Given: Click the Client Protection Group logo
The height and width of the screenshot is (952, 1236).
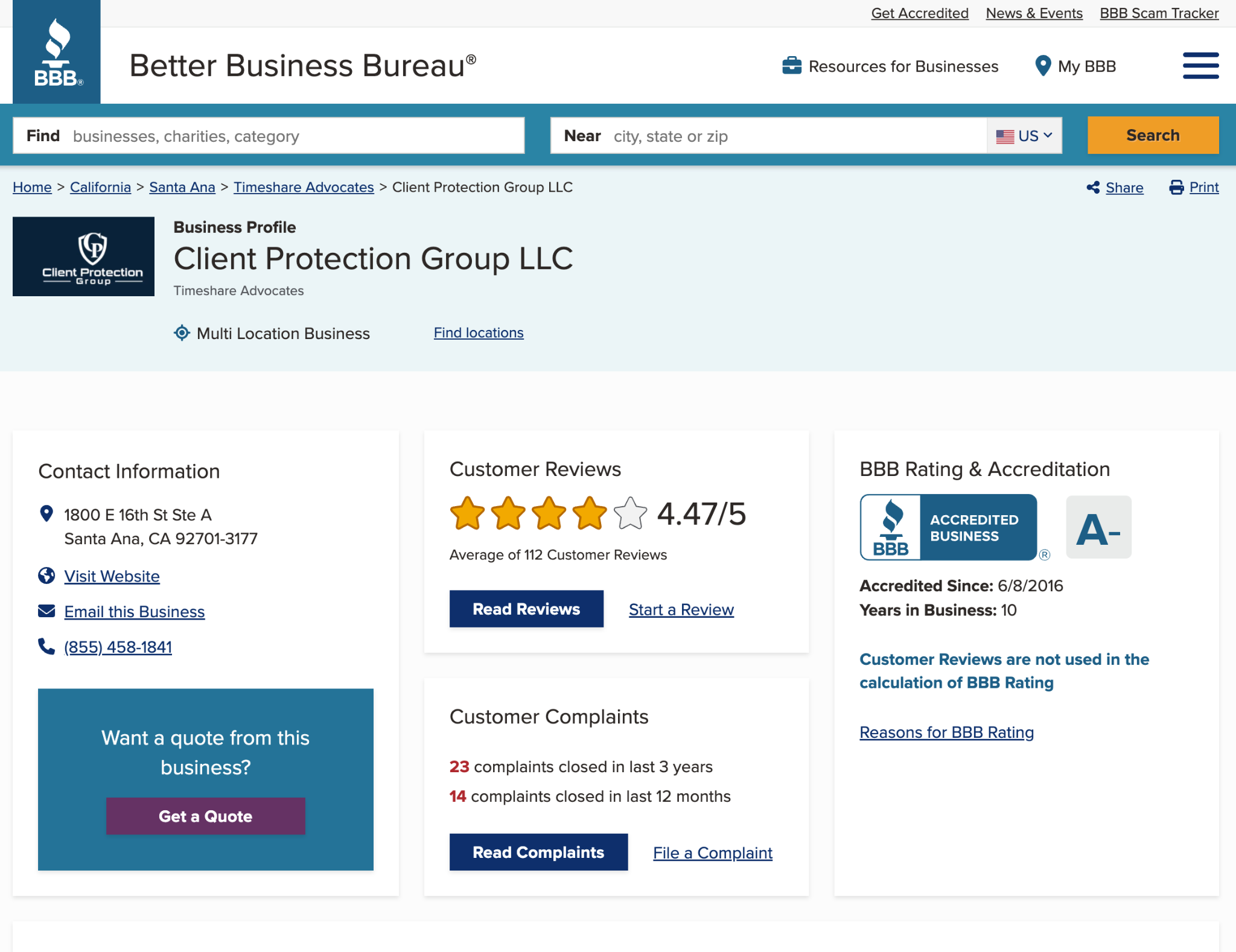Looking at the screenshot, I should click(83, 256).
